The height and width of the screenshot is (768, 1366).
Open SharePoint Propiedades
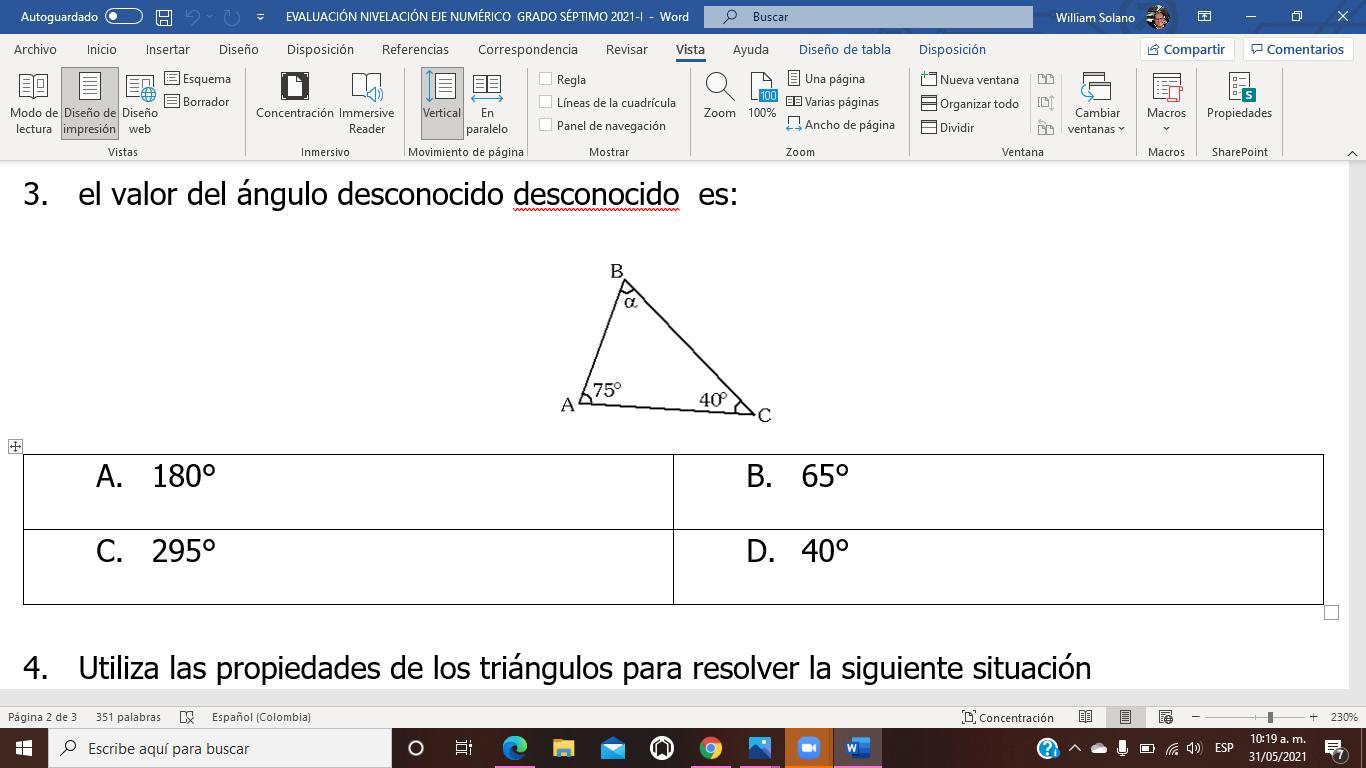(1239, 97)
